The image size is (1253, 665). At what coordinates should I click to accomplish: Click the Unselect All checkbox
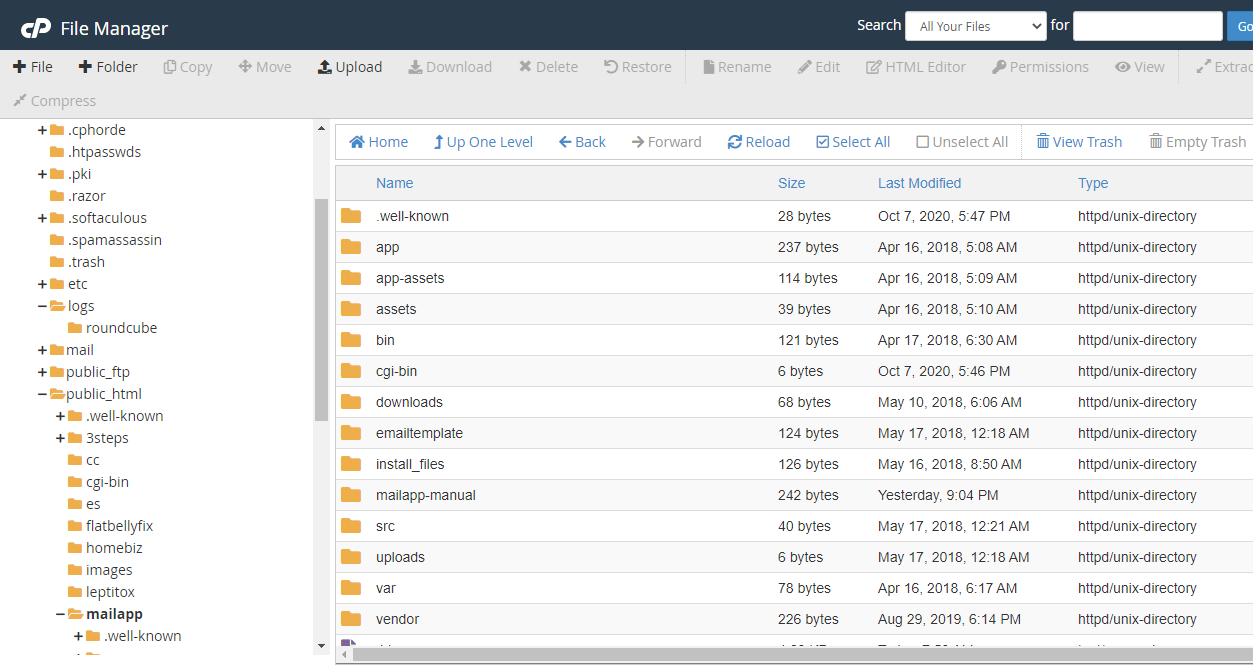click(923, 142)
